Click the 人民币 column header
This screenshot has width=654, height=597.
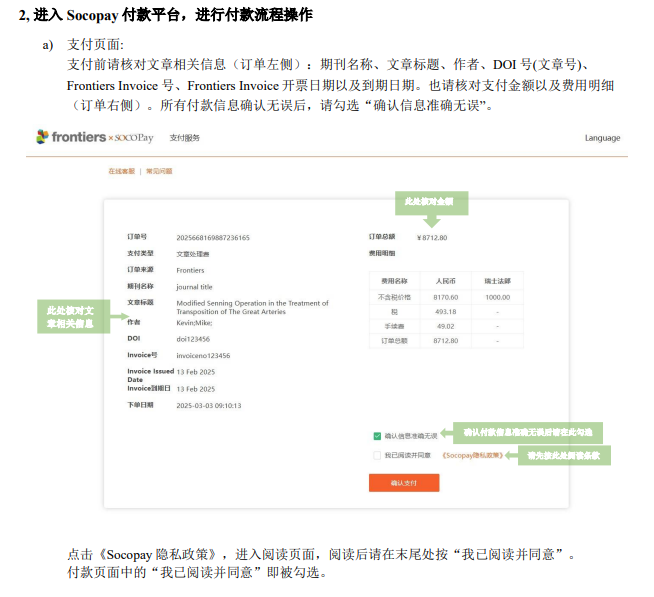445,281
